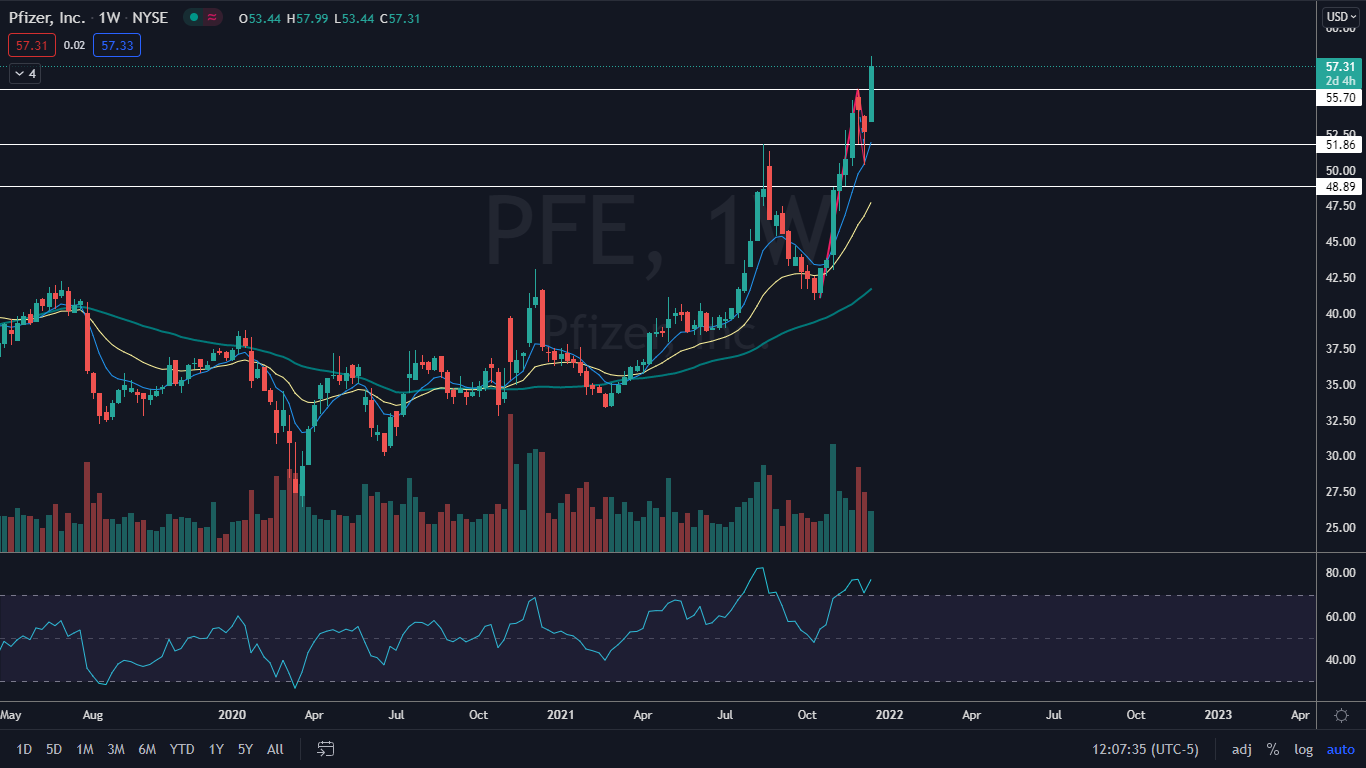Select the YTD time range
Image resolution: width=1366 pixels, height=768 pixels.
[x=182, y=749]
